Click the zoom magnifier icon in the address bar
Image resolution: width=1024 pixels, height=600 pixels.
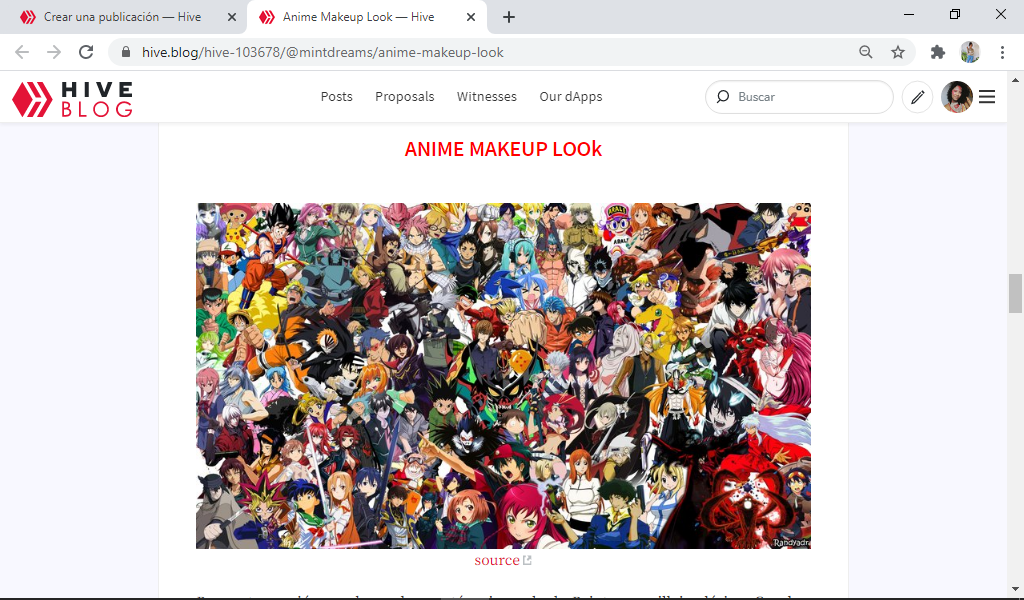click(865, 52)
